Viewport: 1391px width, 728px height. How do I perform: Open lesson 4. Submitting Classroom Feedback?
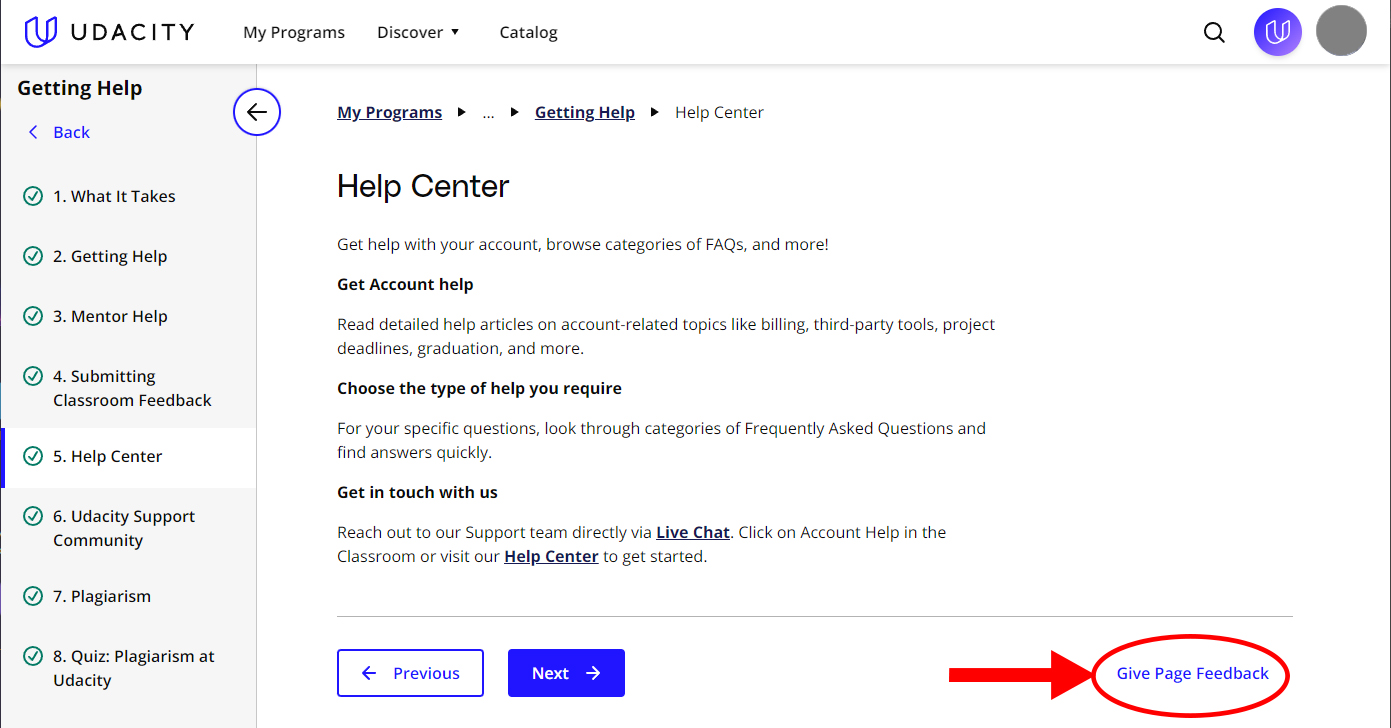click(x=130, y=388)
